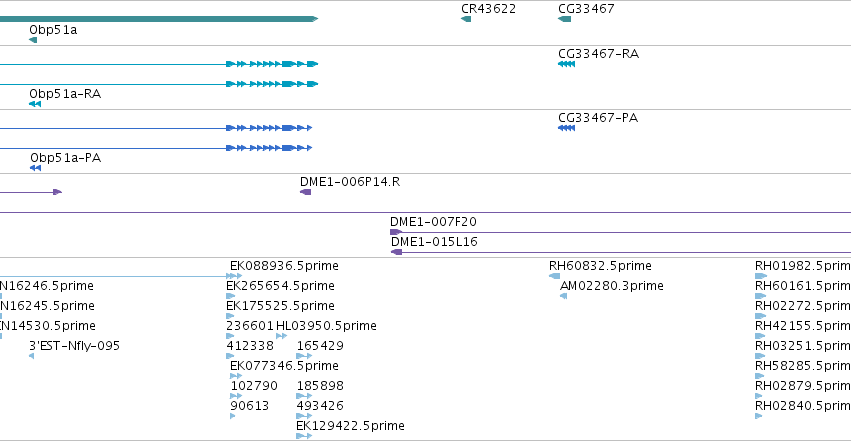Open the EK088936.5prime label link
Screen dimensions: 851x441
(x=284, y=266)
